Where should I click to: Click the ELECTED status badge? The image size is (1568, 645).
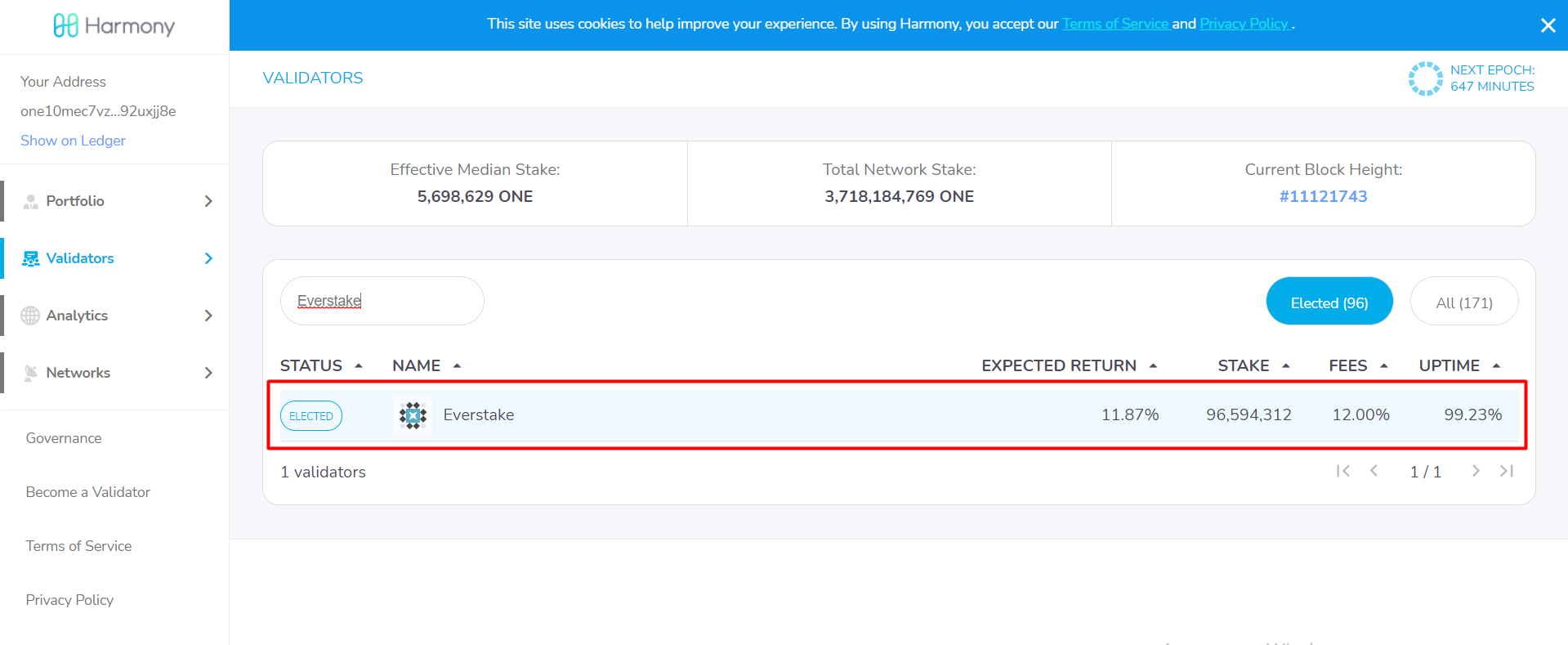click(x=311, y=415)
